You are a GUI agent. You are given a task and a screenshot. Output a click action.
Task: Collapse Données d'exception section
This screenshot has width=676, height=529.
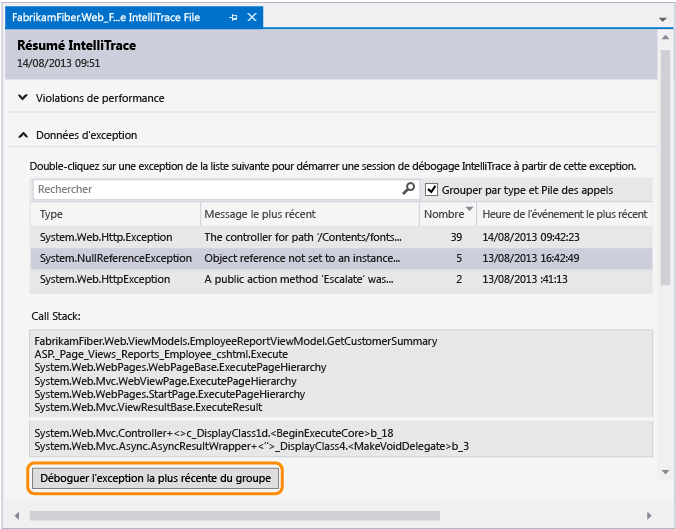point(23,135)
